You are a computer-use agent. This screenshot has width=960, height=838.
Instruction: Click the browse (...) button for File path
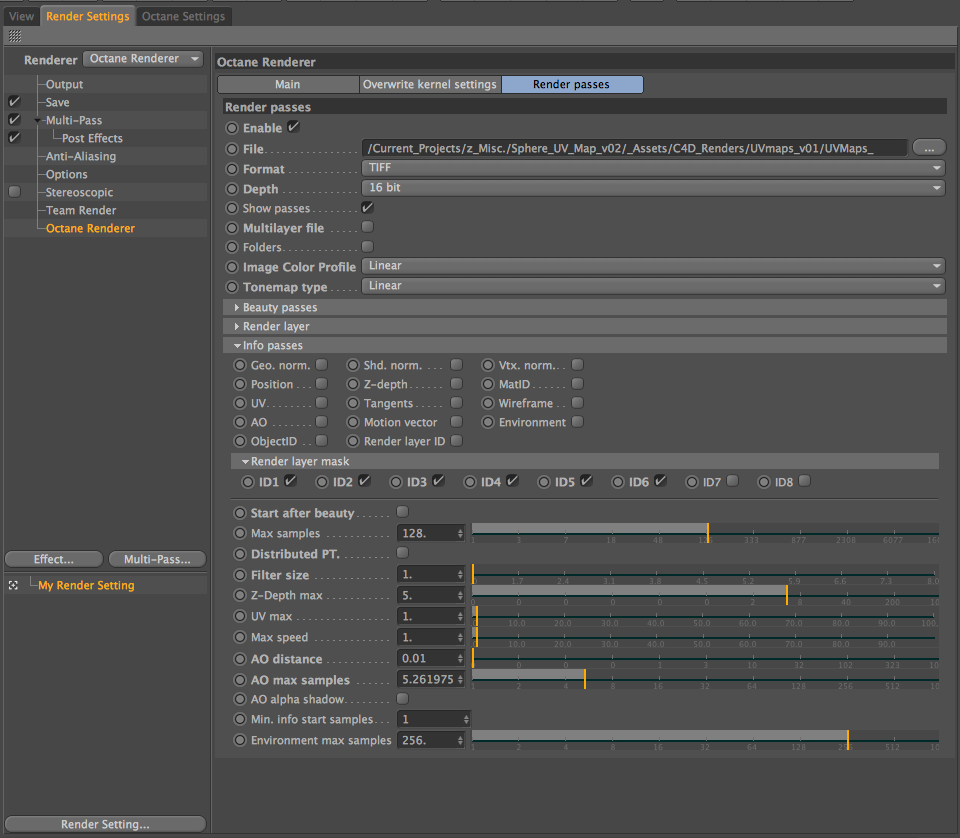tap(929, 148)
